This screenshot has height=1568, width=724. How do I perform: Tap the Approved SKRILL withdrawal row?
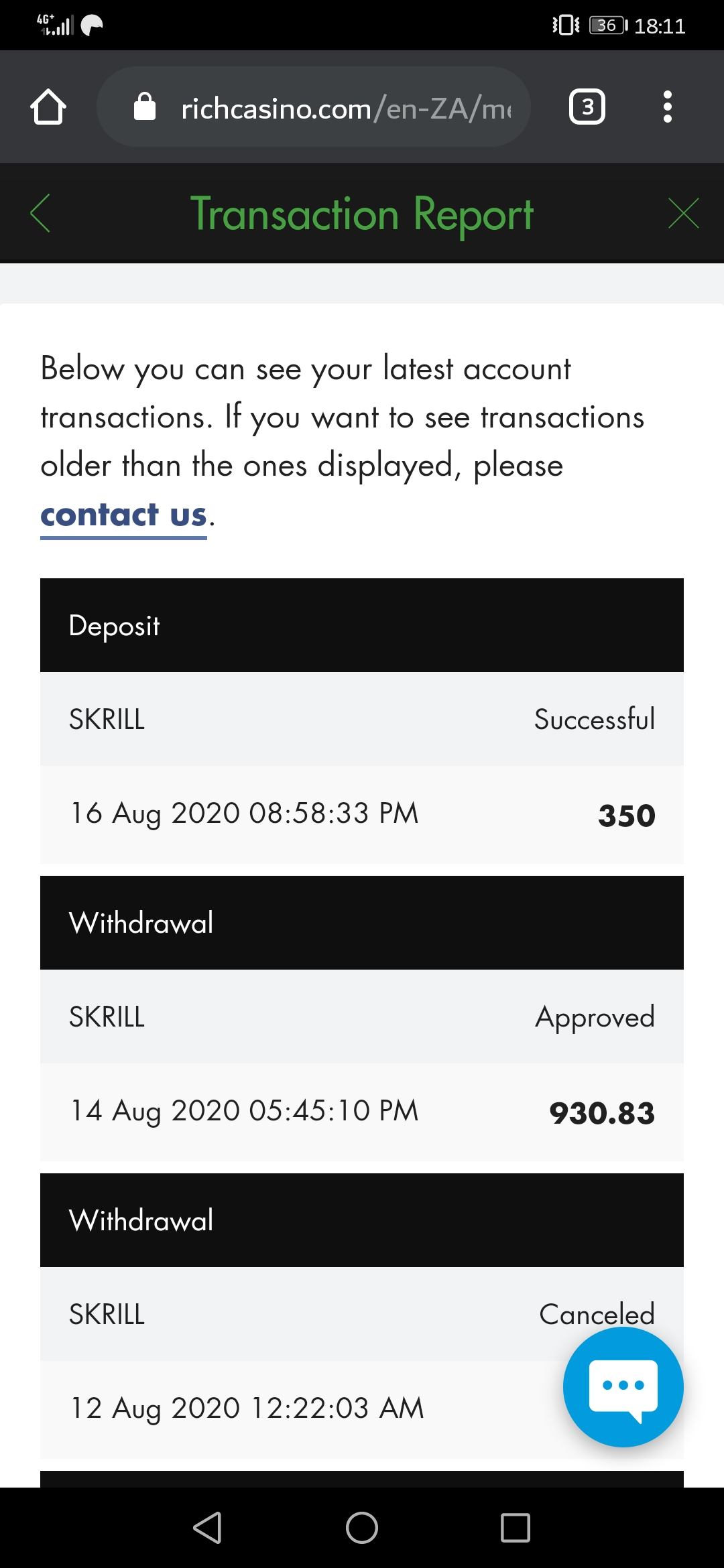[x=362, y=1017]
